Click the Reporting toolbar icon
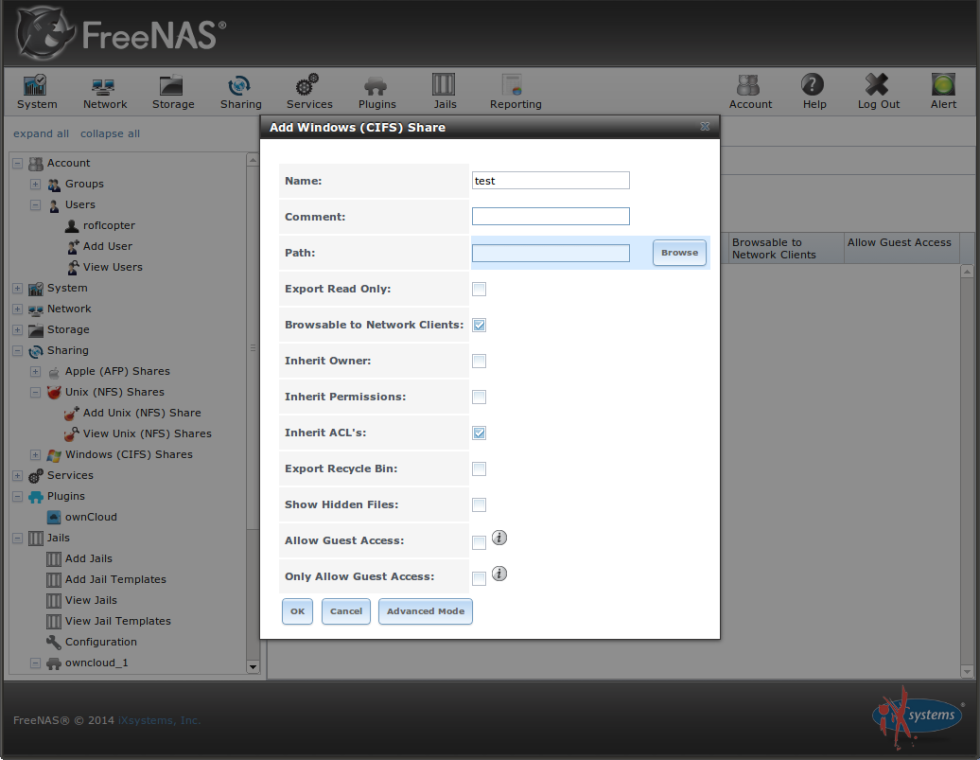The width and height of the screenshot is (980, 760). tap(513, 90)
